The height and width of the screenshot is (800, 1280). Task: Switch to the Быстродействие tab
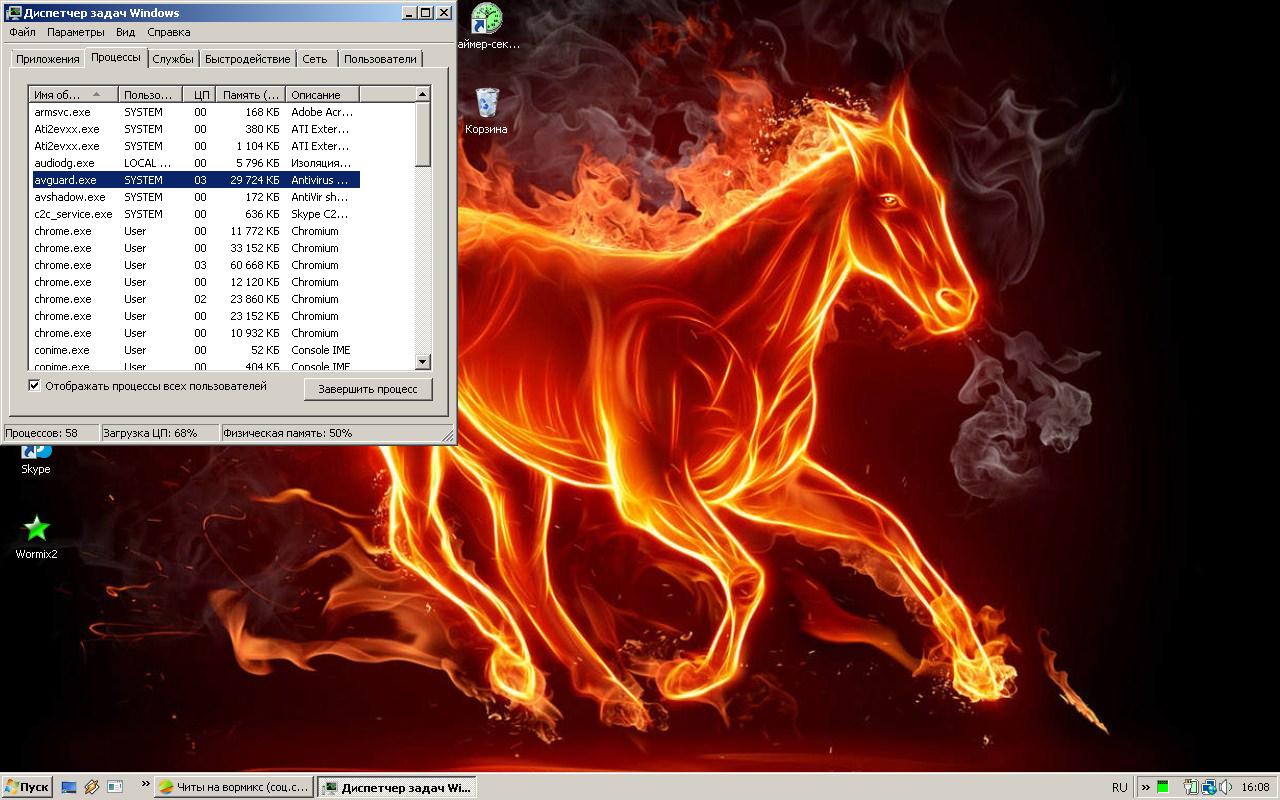point(248,59)
